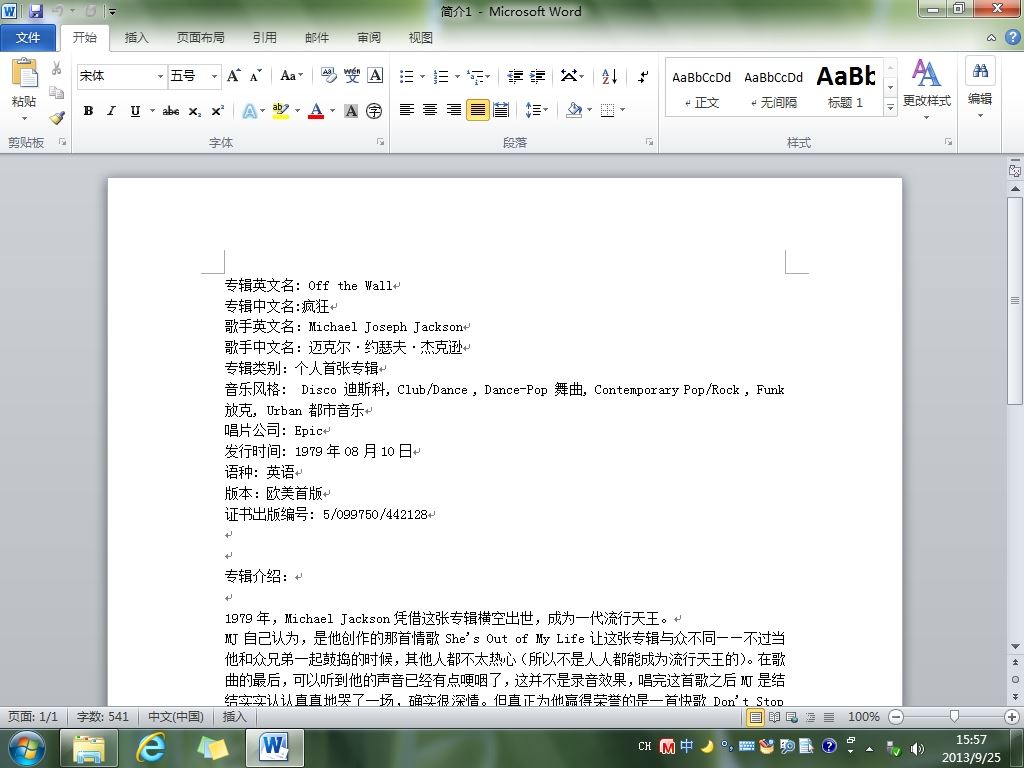The image size is (1024, 768).
Task: Open the Change Case Aa dropdown
Action: tap(291, 76)
